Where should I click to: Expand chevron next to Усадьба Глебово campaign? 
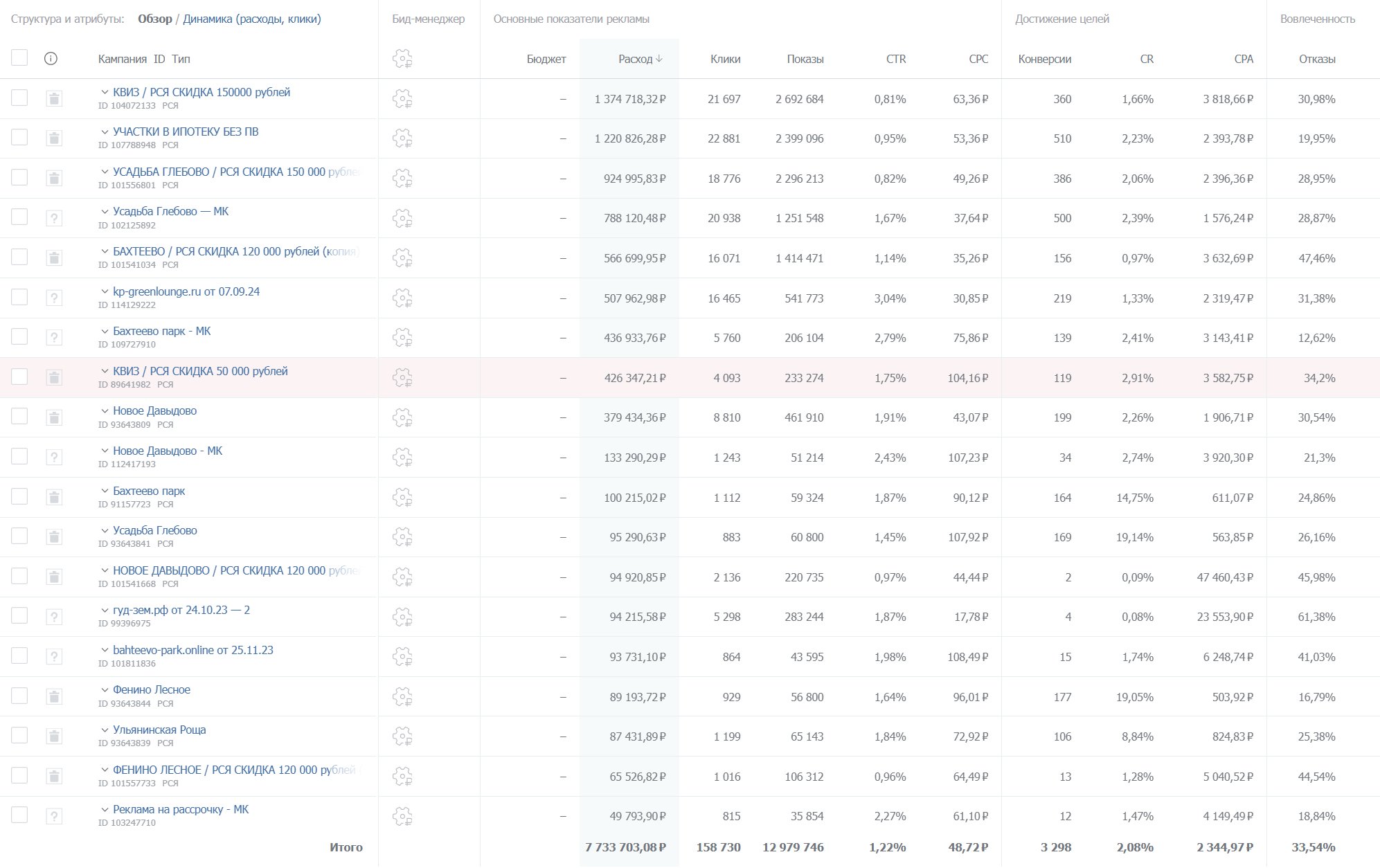105,530
